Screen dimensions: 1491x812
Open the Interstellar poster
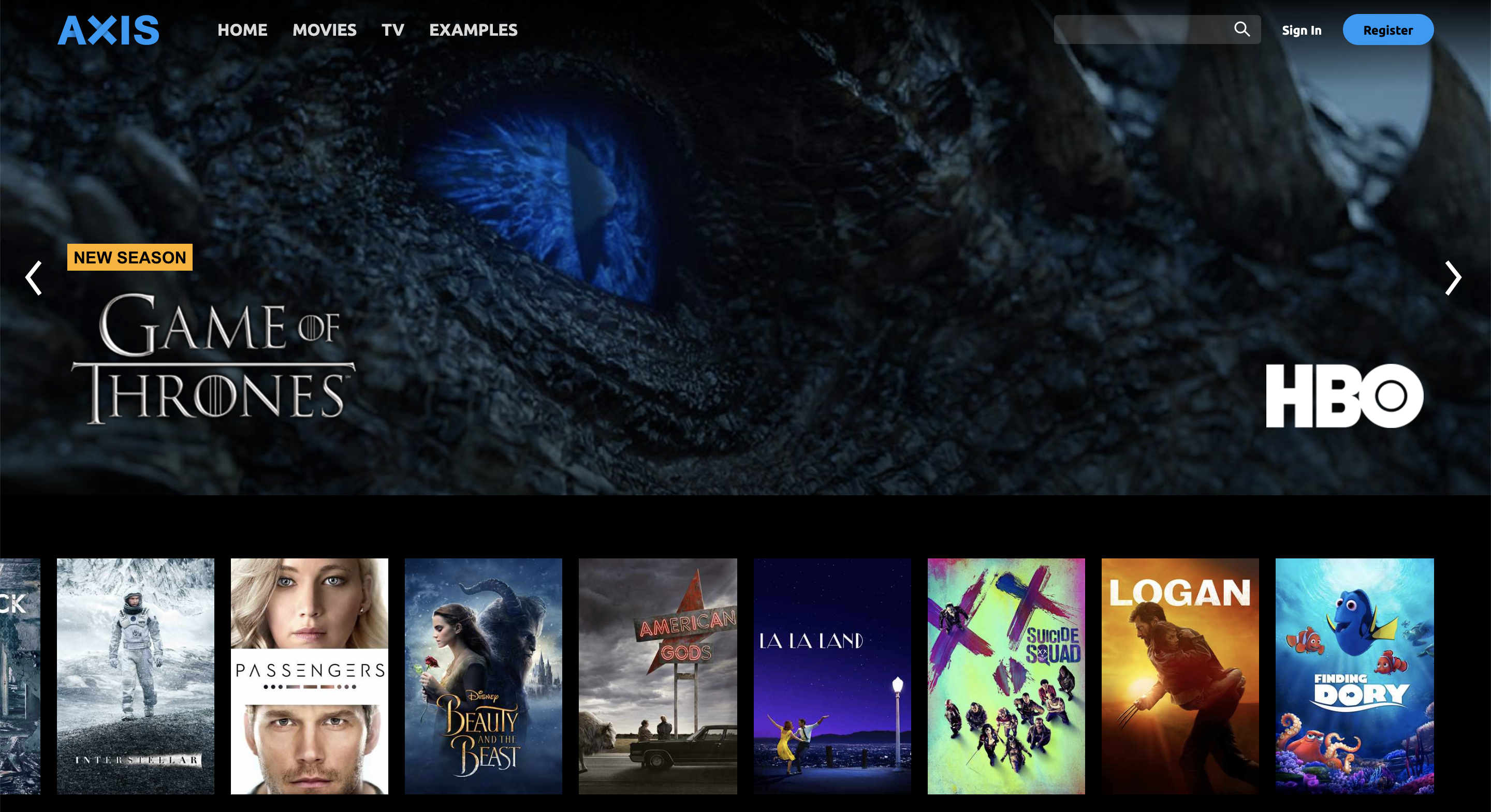point(136,676)
